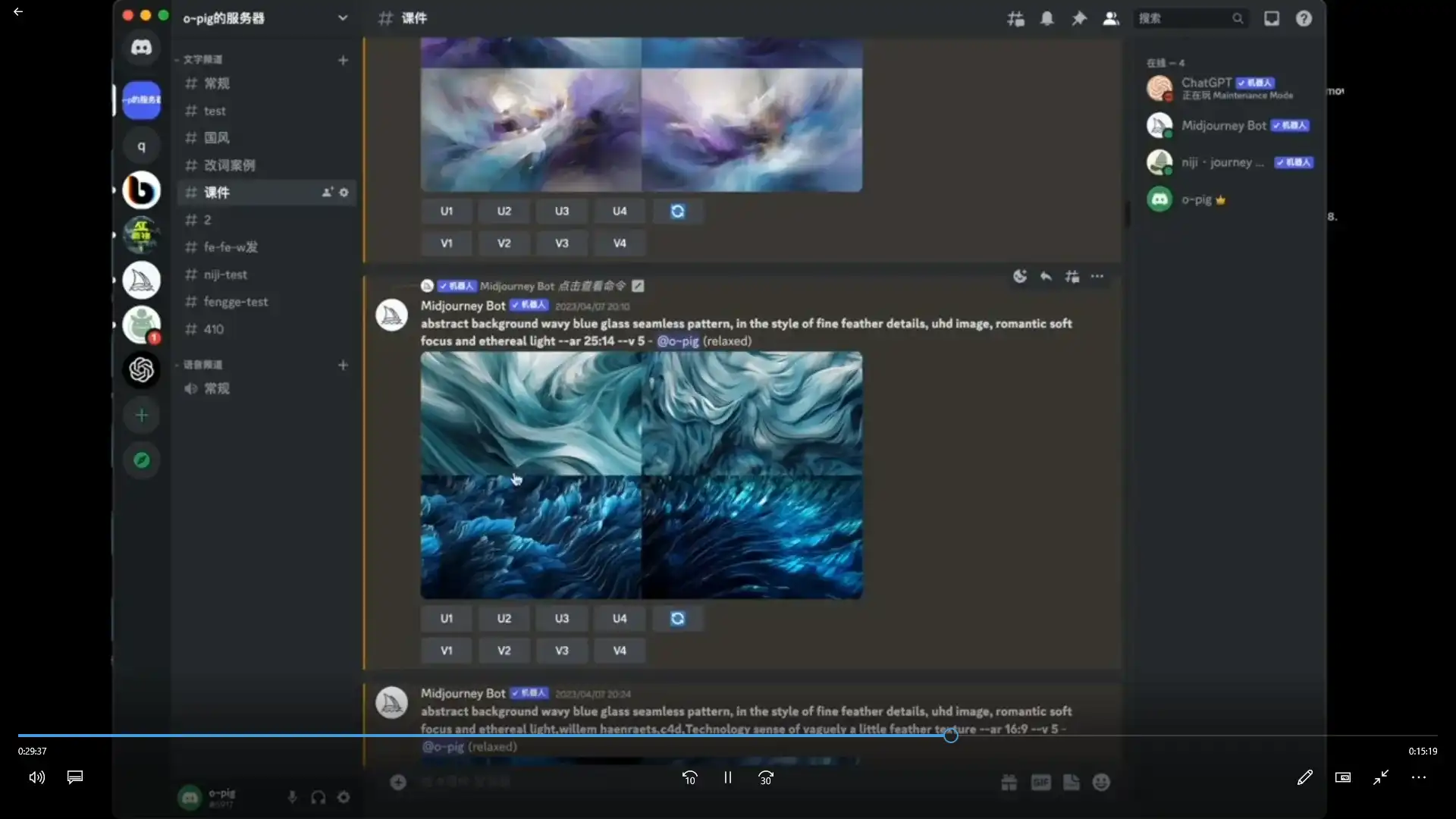The image size is (1456, 819).
Task: Collapse the text channels category
Action: click(201, 59)
